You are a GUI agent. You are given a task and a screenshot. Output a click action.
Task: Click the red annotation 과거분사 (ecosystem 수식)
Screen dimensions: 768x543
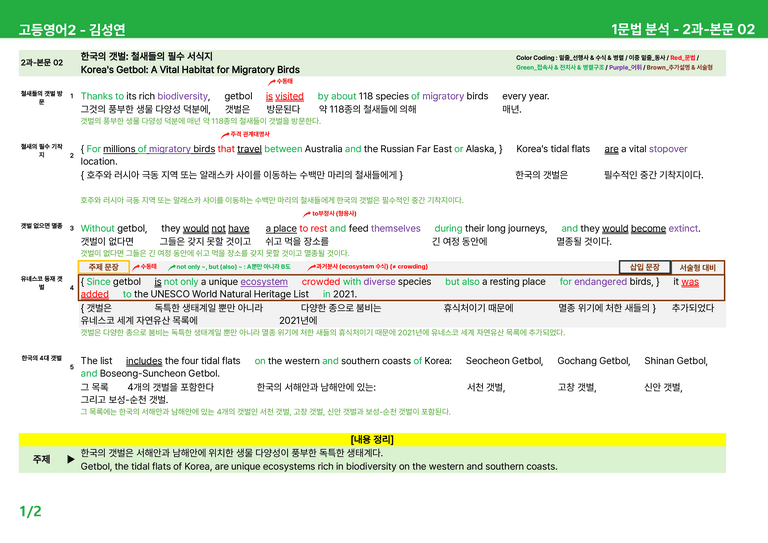371,267
